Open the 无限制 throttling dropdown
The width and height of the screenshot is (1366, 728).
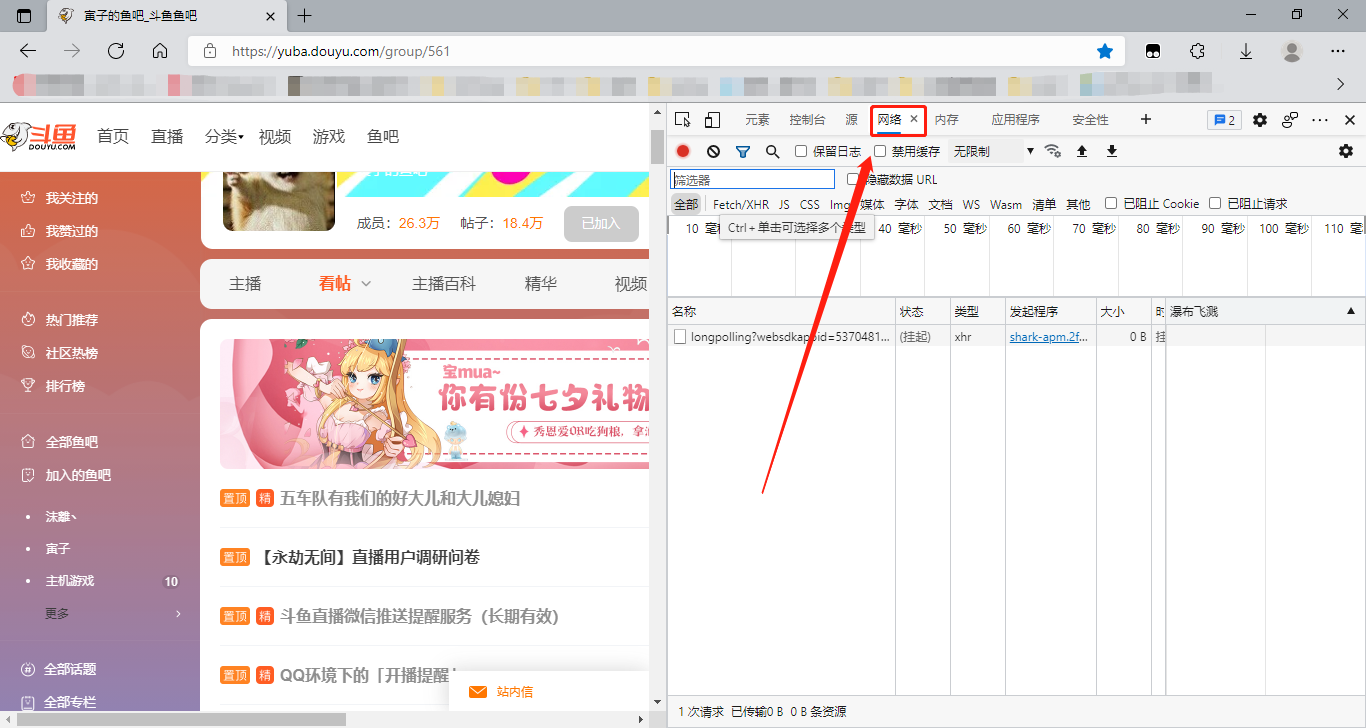(992, 151)
